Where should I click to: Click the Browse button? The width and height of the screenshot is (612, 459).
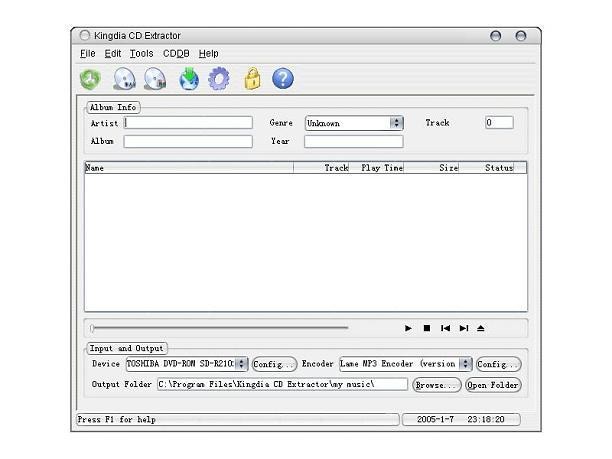(437, 385)
